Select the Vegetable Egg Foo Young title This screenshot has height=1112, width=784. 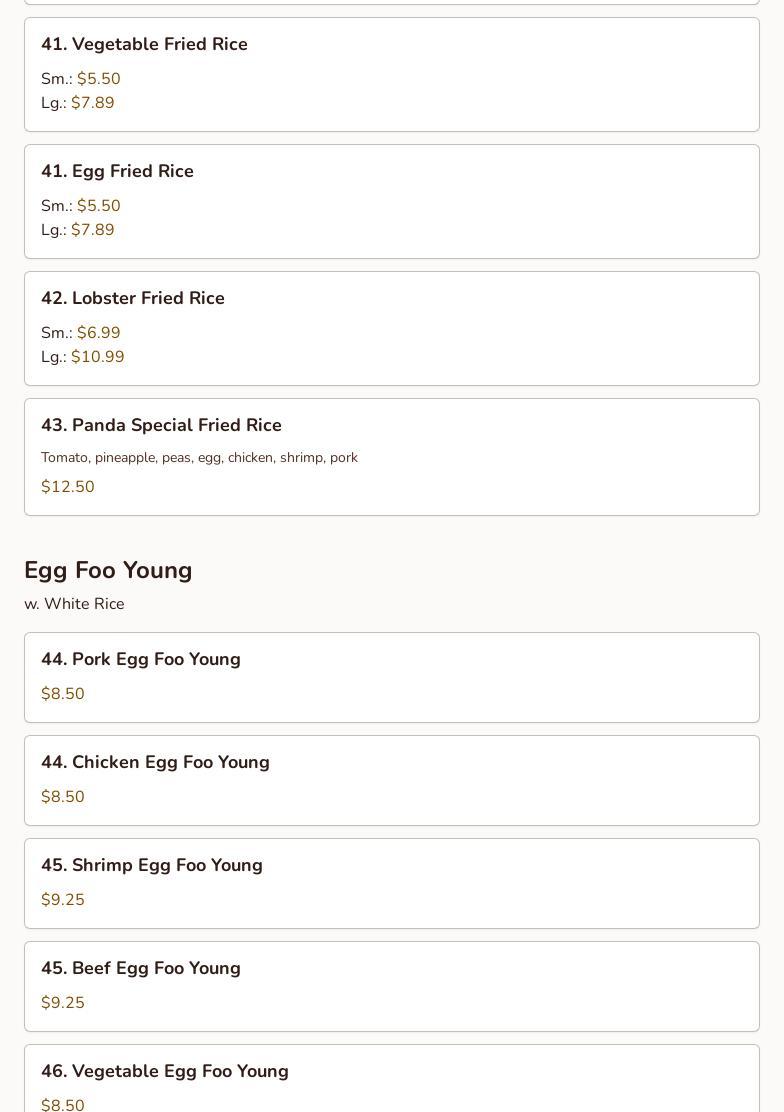point(164,1071)
